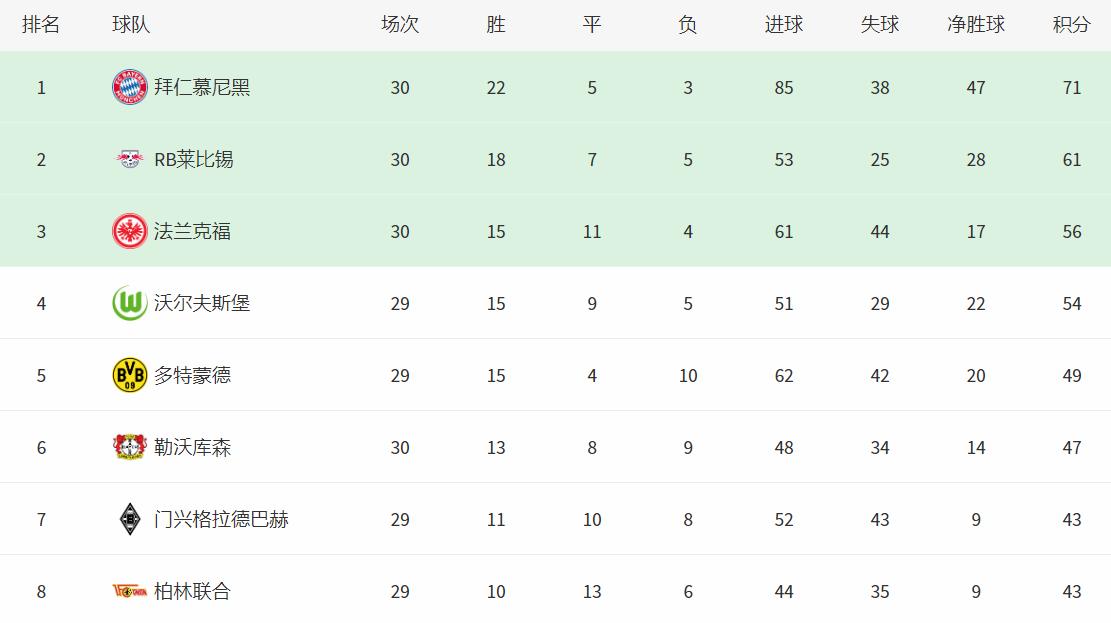Click the RB Leipzig club logo
This screenshot has width=1111, height=623.
130,159
